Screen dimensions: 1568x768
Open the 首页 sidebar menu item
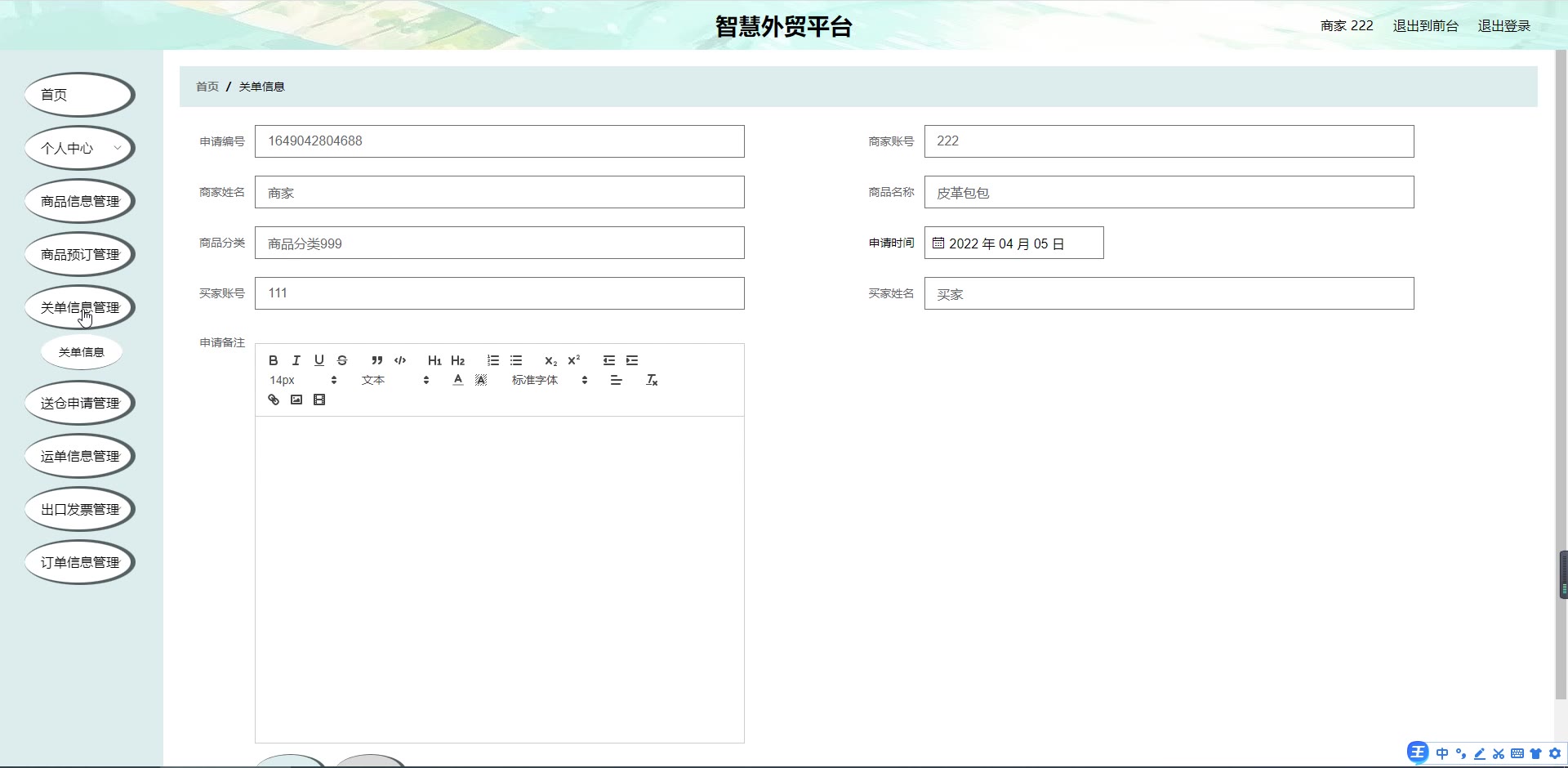pos(80,95)
